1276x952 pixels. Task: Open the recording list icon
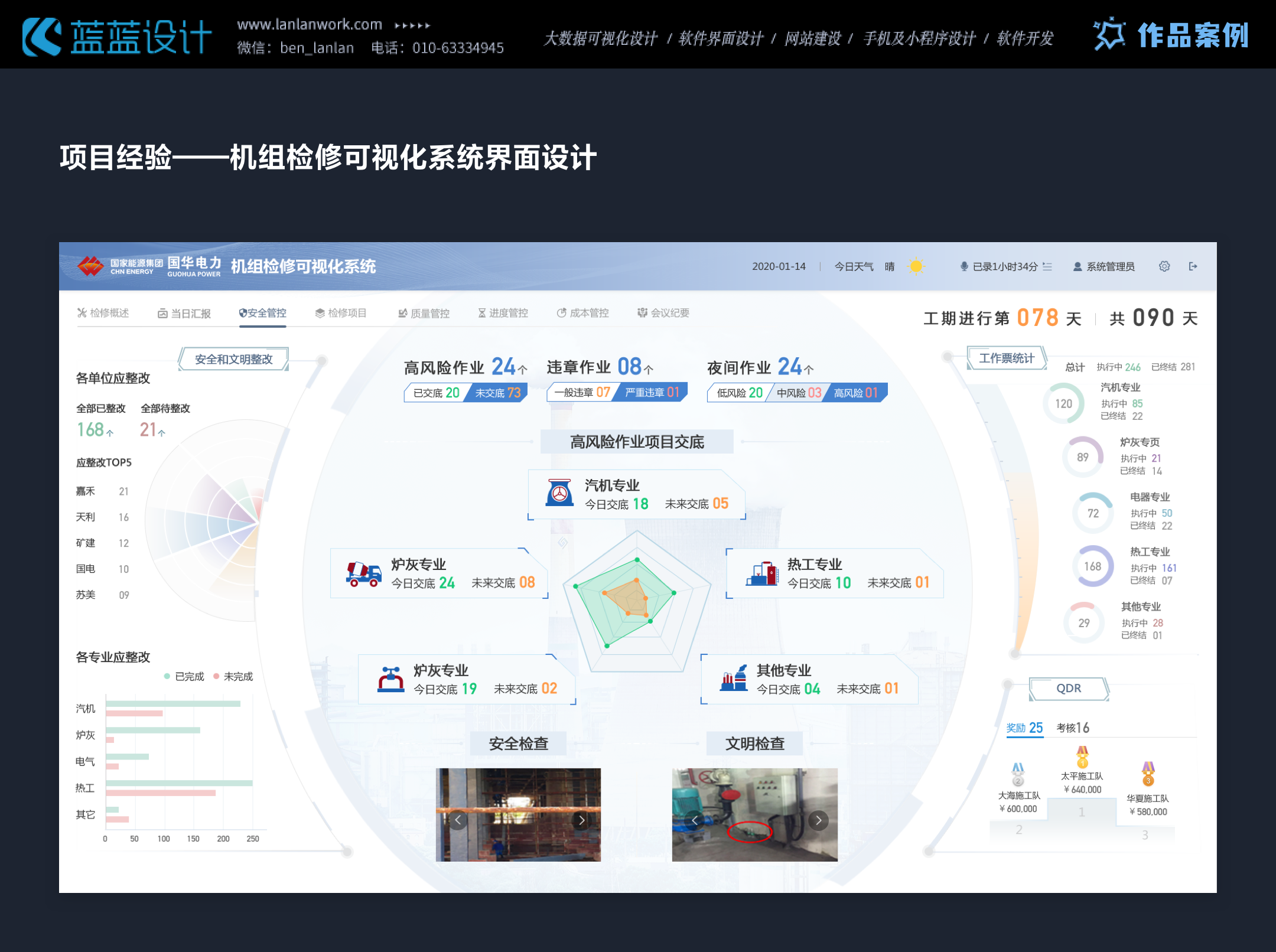coord(1047,266)
